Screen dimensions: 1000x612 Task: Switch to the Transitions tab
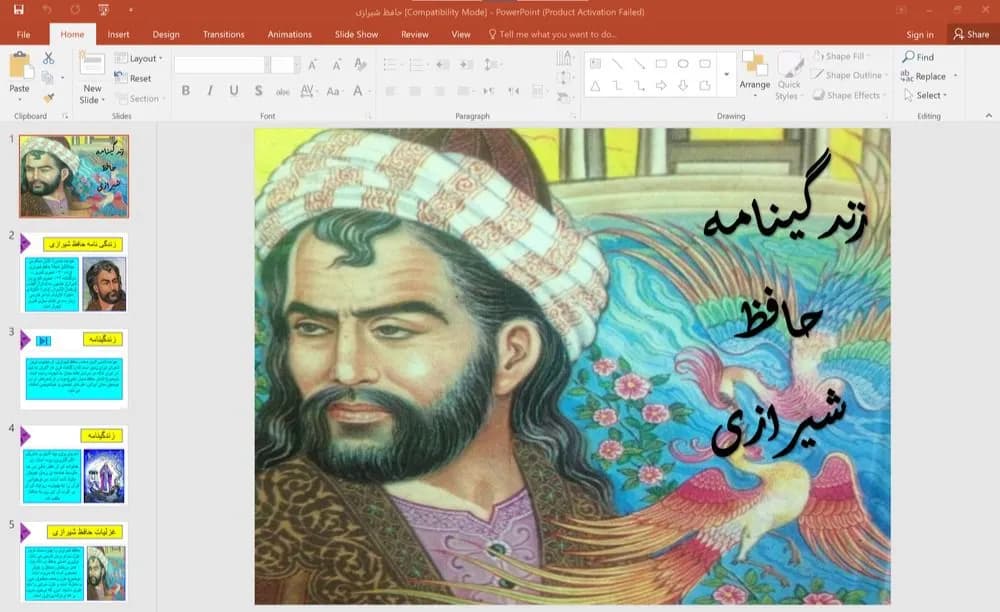coord(223,34)
